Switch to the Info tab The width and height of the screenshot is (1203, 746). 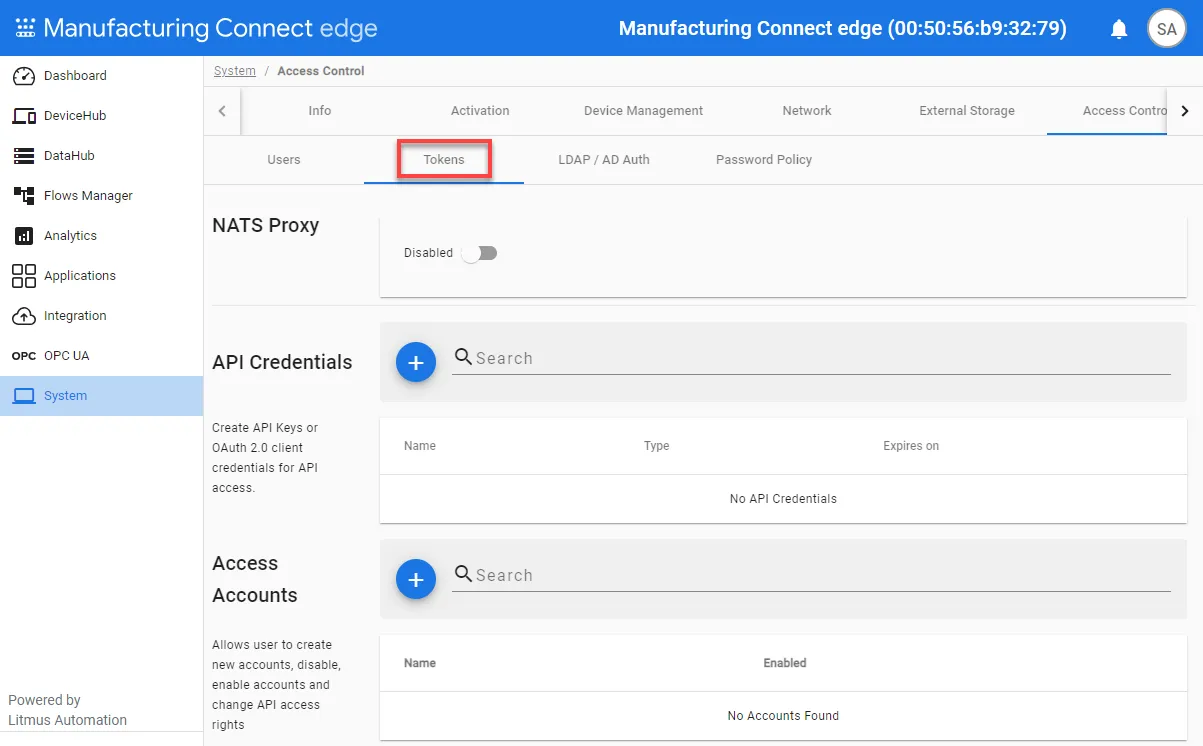[320, 111]
